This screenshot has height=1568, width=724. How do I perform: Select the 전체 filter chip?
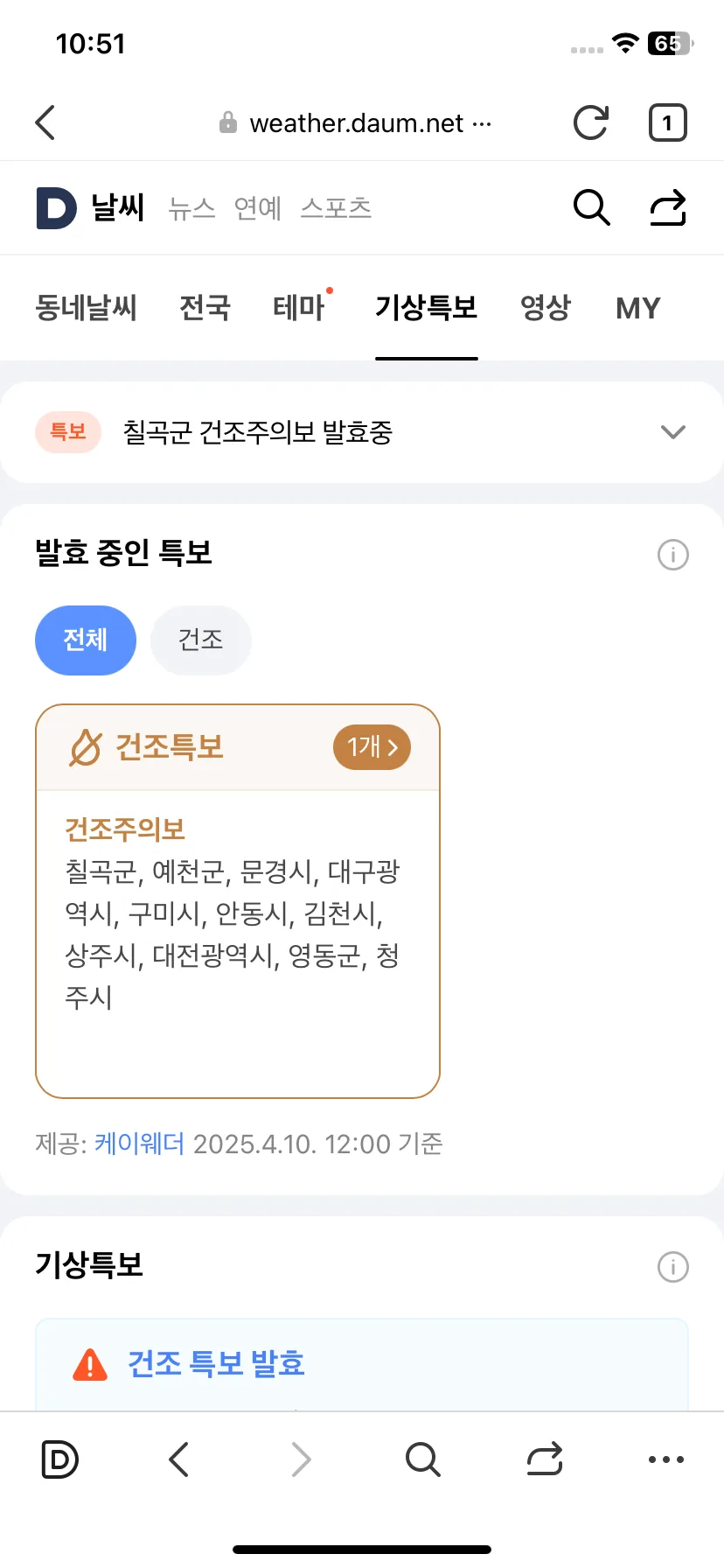(86, 640)
